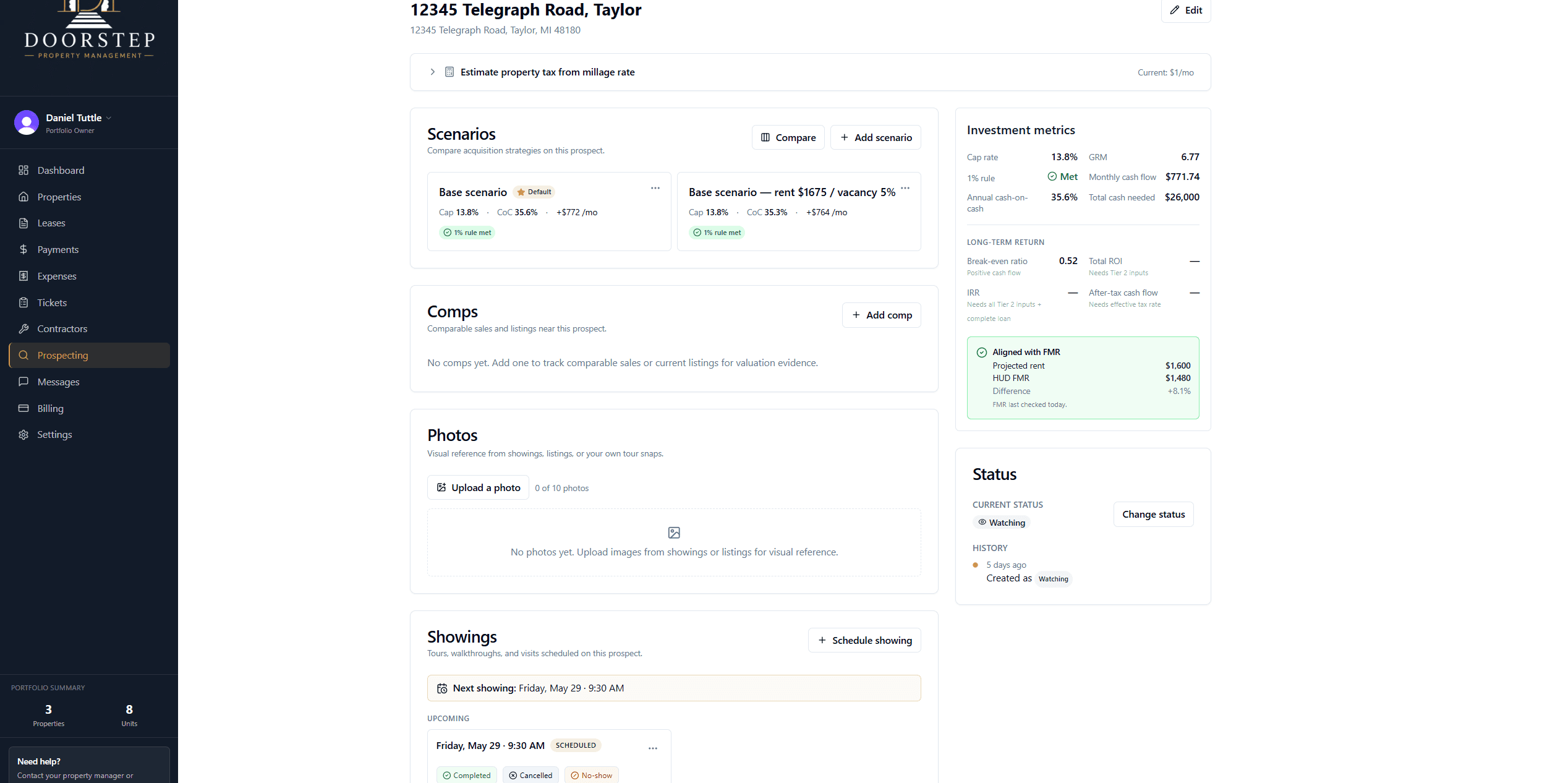The width and height of the screenshot is (1568, 783).
Task: Click the Settings gear icon
Action: 23,435
